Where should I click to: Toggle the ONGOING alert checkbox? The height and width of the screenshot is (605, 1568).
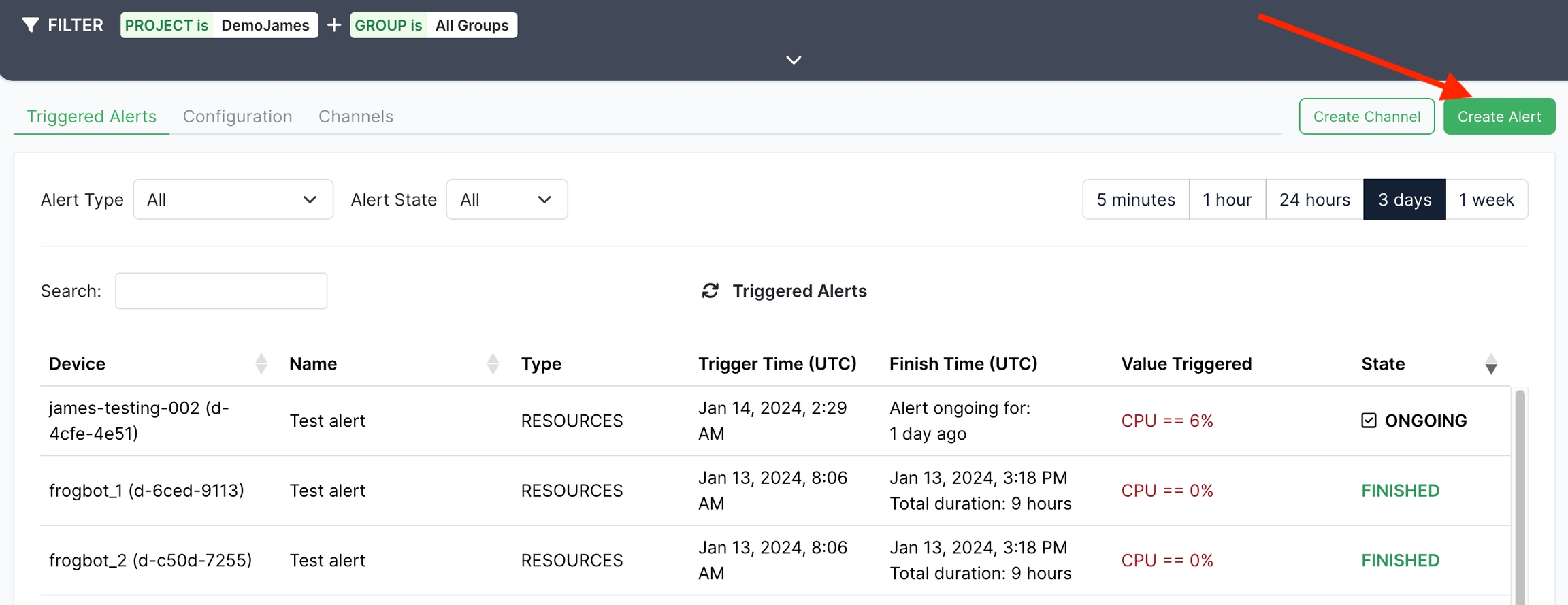[x=1369, y=421]
